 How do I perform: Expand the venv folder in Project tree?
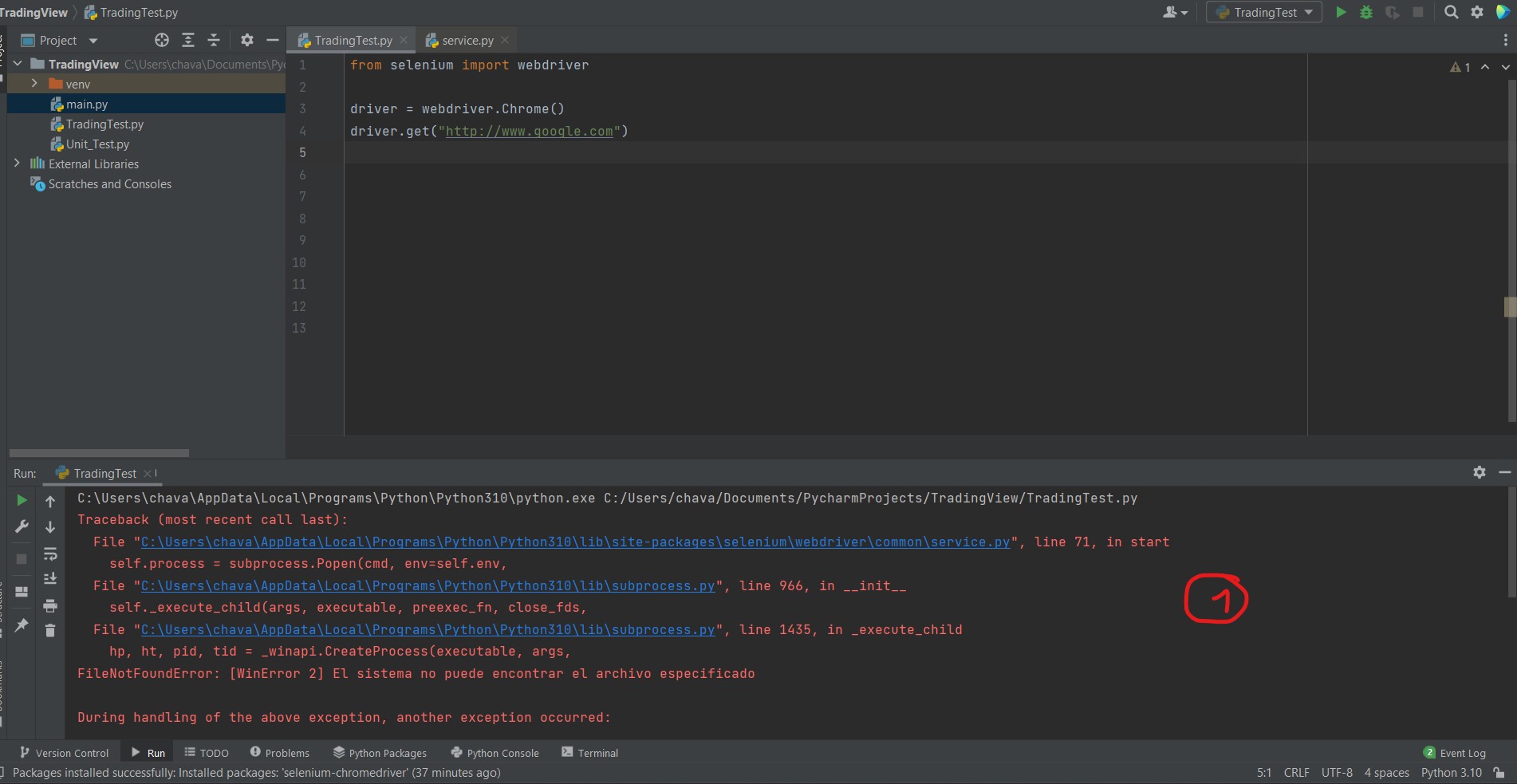point(33,83)
